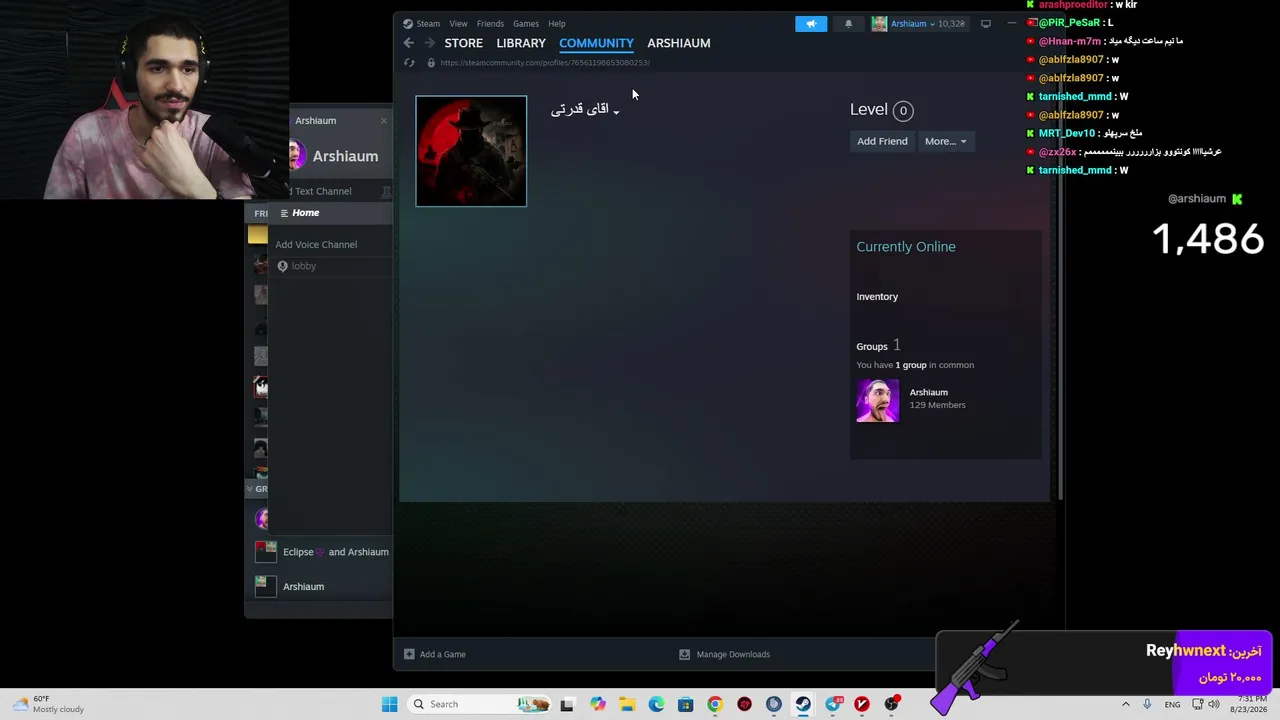This screenshot has width=1280, height=720.
Task: Click the lobby voice channel icon
Action: click(282, 266)
